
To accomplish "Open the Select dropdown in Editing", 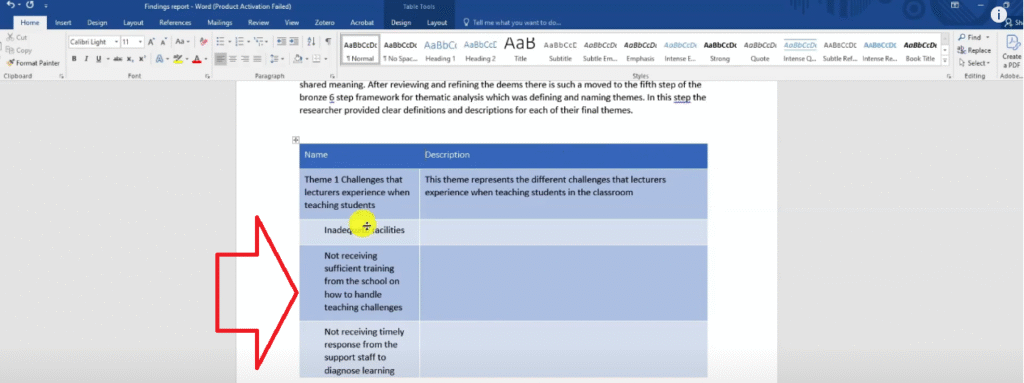I will [974, 63].
